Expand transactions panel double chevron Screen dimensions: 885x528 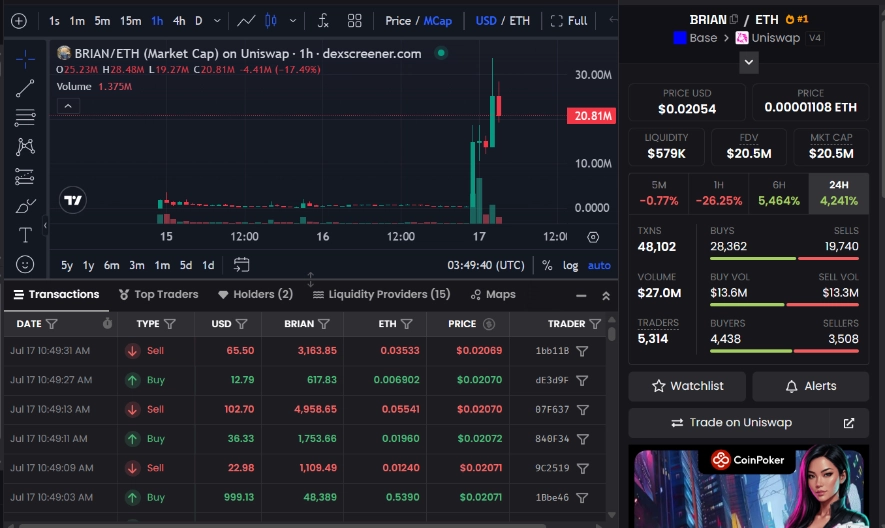tap(606, 296)
